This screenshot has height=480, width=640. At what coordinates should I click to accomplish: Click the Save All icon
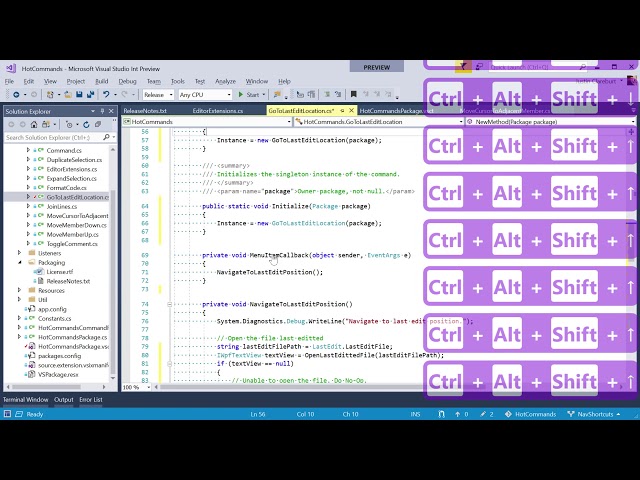[x=90, y=95]
